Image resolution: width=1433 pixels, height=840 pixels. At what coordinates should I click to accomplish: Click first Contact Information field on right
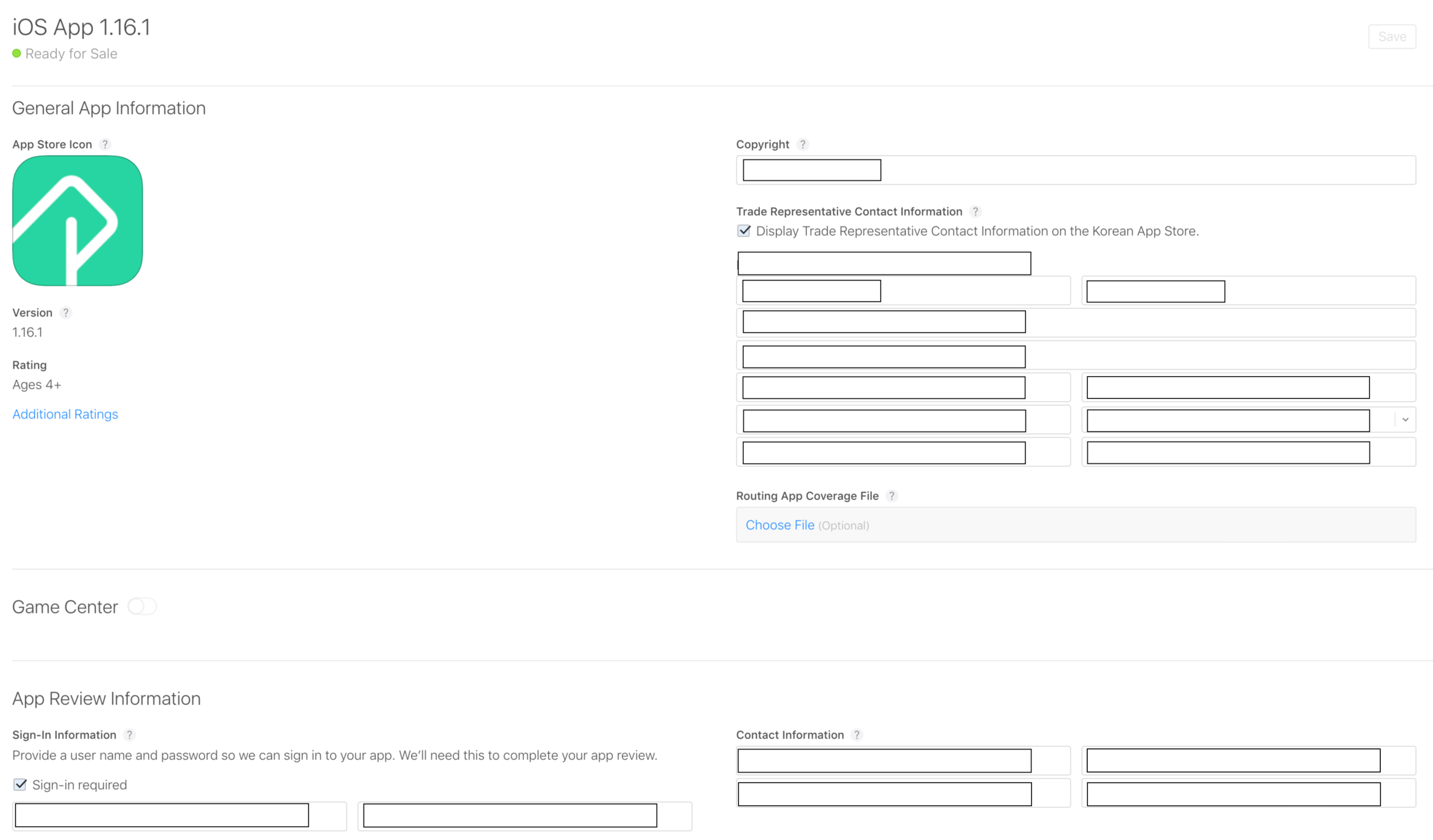click(x=1249, y=761)
